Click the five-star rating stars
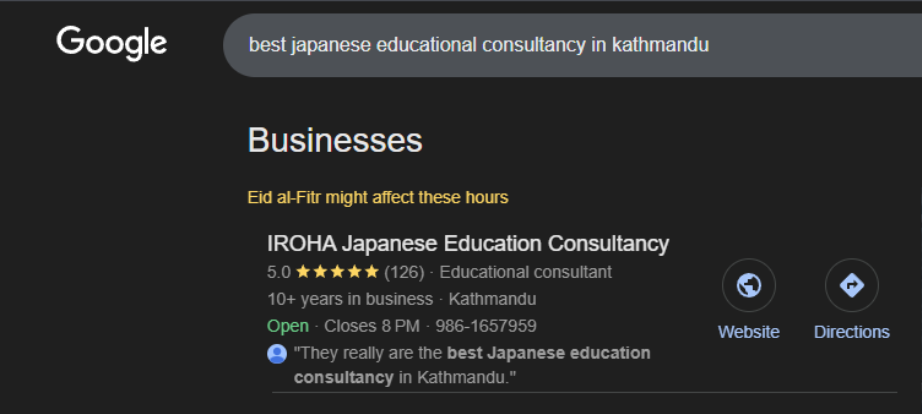The width and height of the screenshot is (922, 414). coord(337,272)
